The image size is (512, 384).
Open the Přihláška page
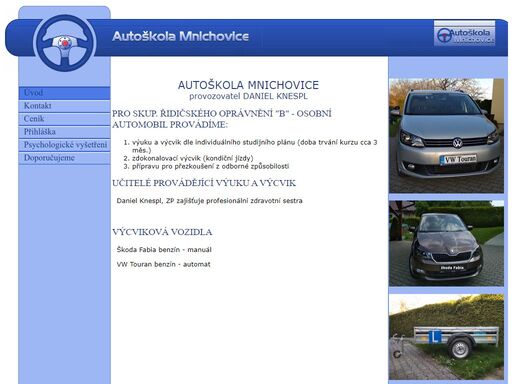[x=64, y=132]
